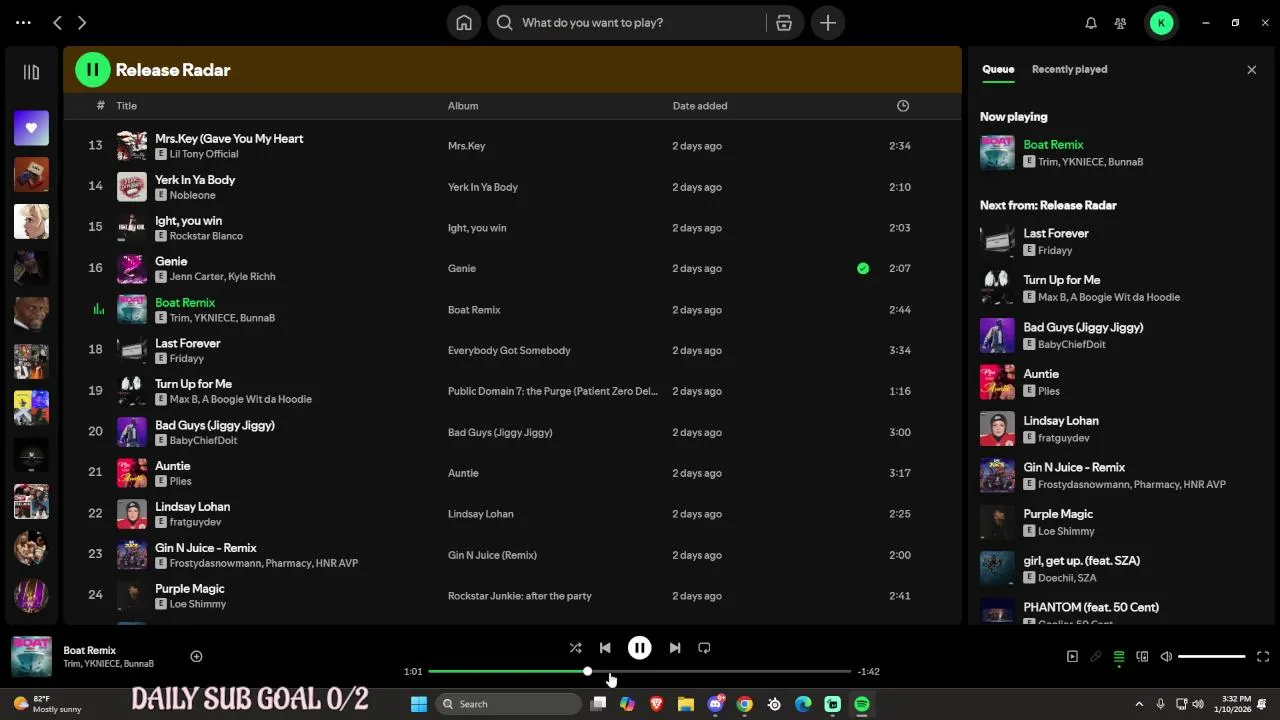The width and height of the screenshot is (1280, 720).
Task: Open Boat Remix title in player bar
Action: [90, 651]
